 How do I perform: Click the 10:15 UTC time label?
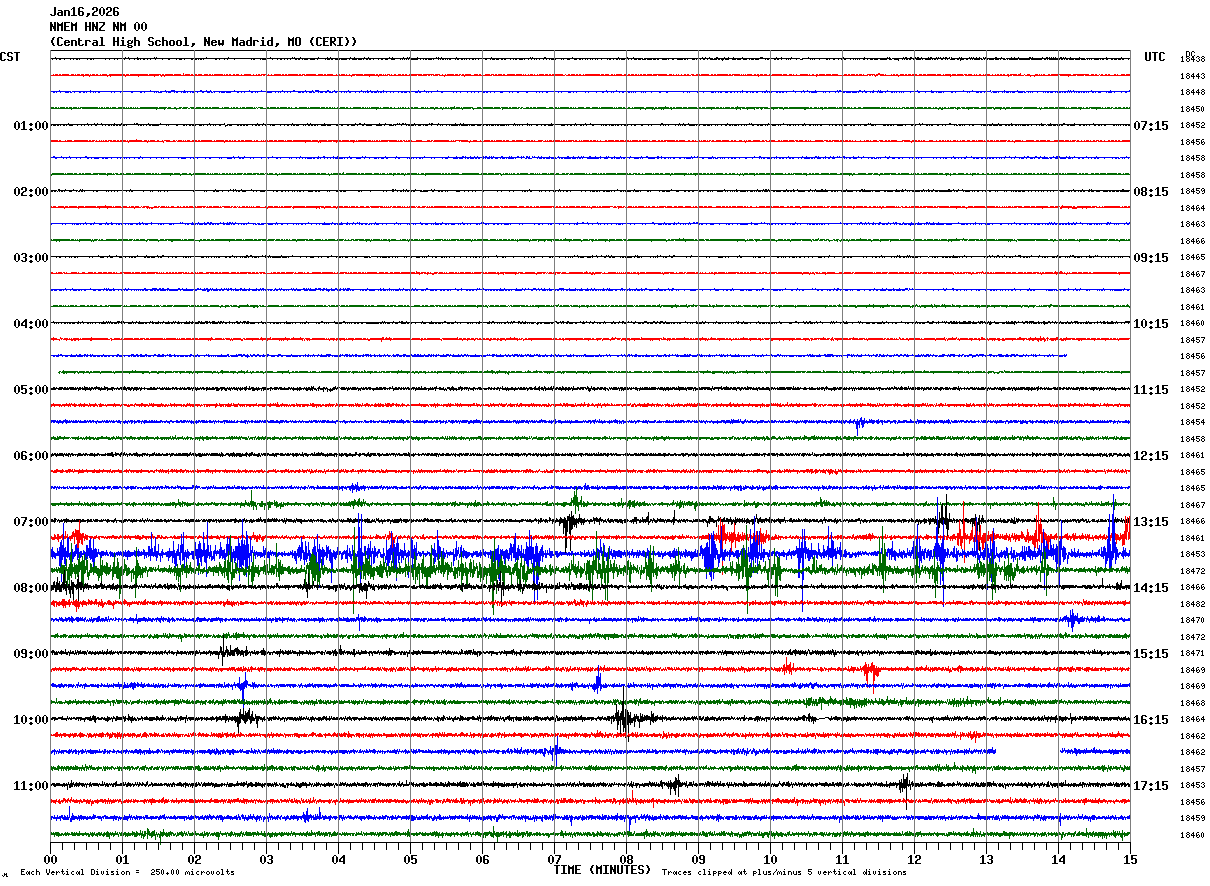tap(1151, 324)
